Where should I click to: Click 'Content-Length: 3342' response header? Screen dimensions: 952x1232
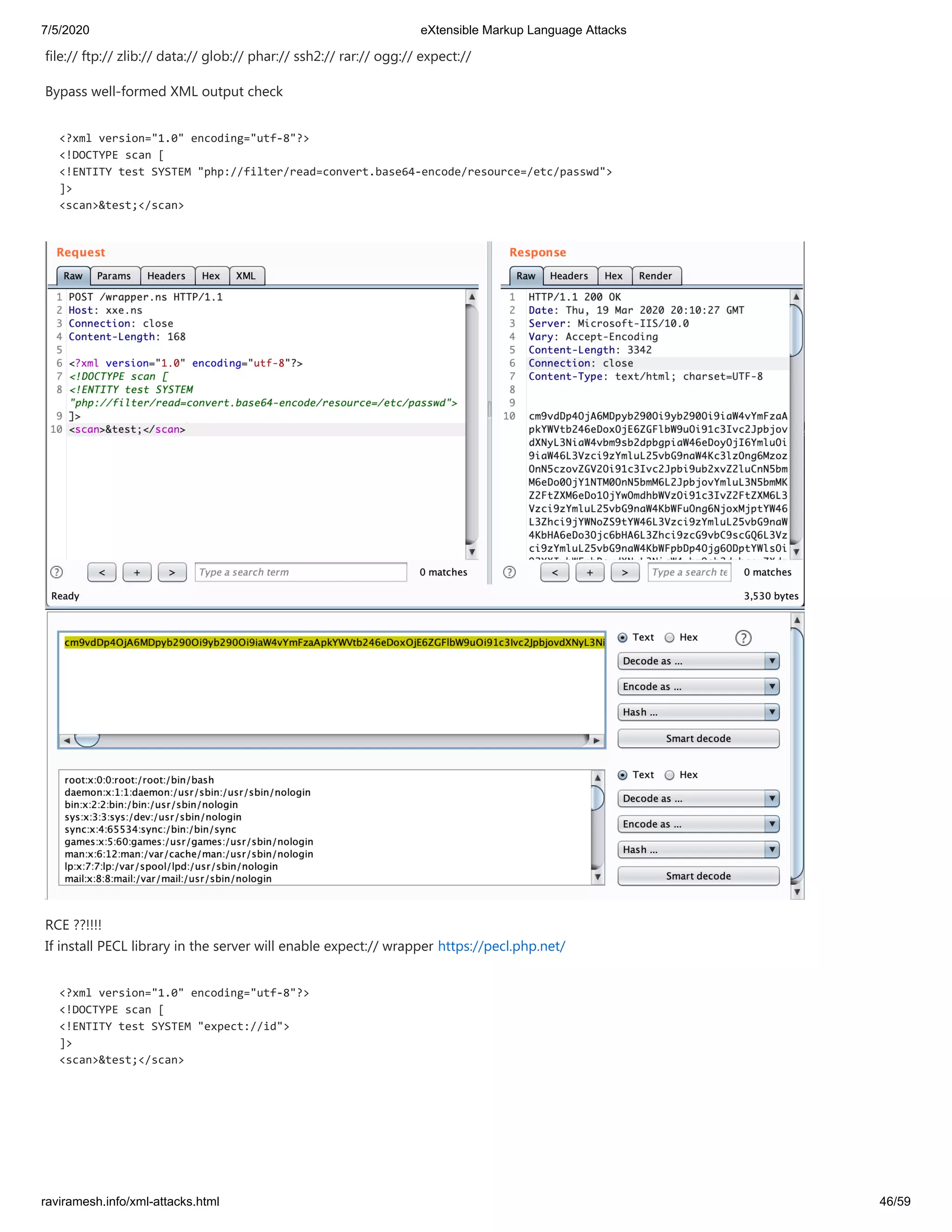(x=590, y=350)
